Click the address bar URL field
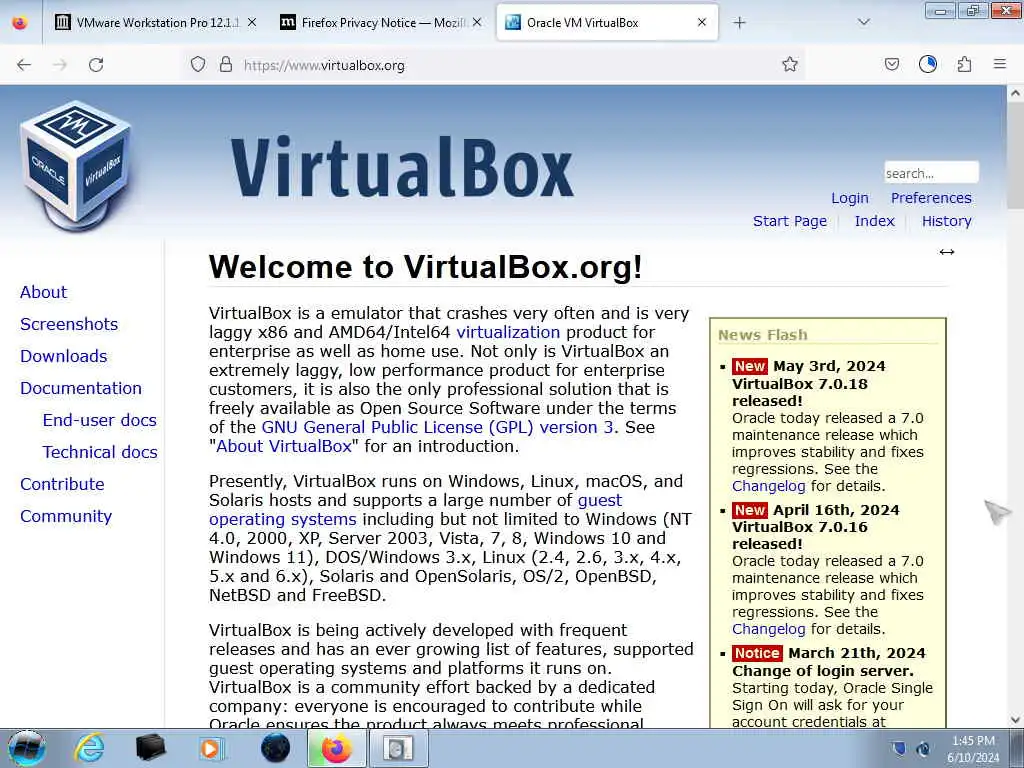 pyautogui.click(x=509, y=65)
